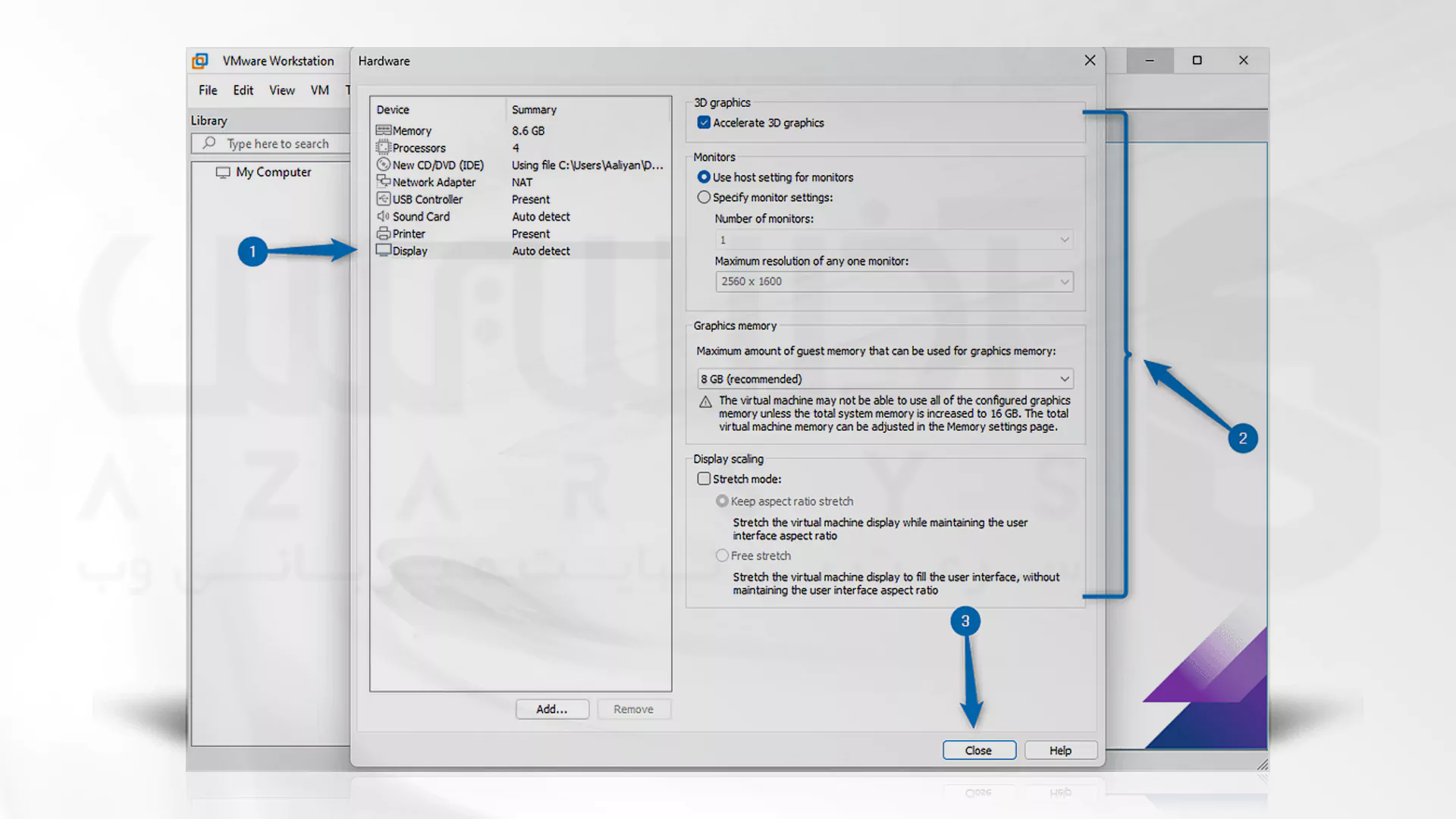1456x819 pixels.
Task: Click the Printer Present summary value
Action: (x=531, y=234)
